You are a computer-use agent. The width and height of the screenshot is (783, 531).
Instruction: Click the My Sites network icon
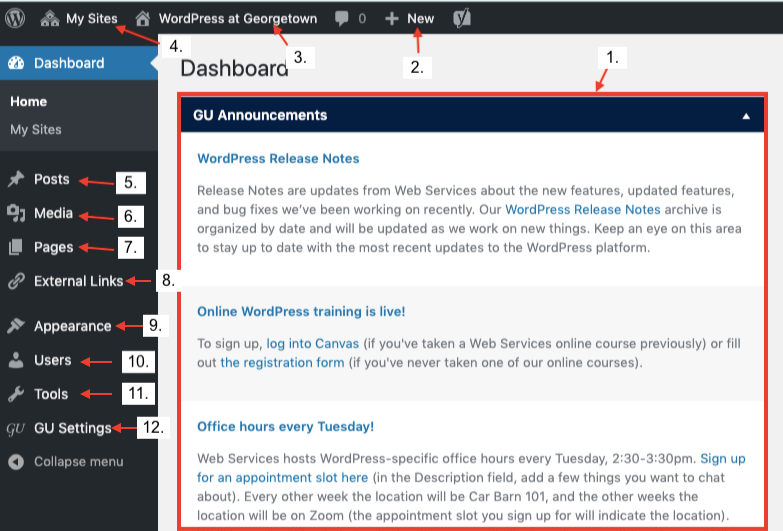[49, 18]
